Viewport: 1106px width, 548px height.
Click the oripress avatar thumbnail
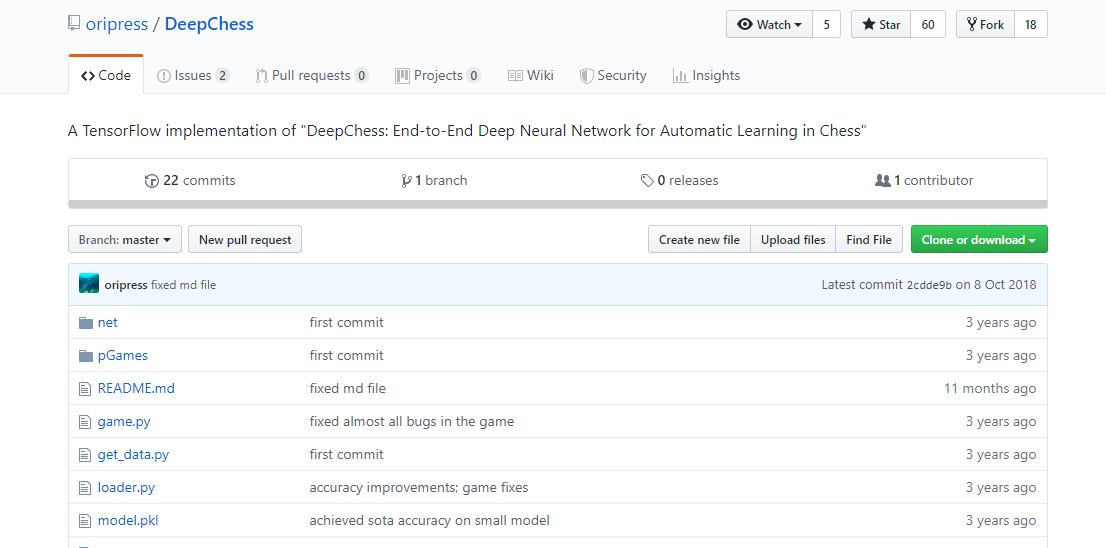[89, 284]
